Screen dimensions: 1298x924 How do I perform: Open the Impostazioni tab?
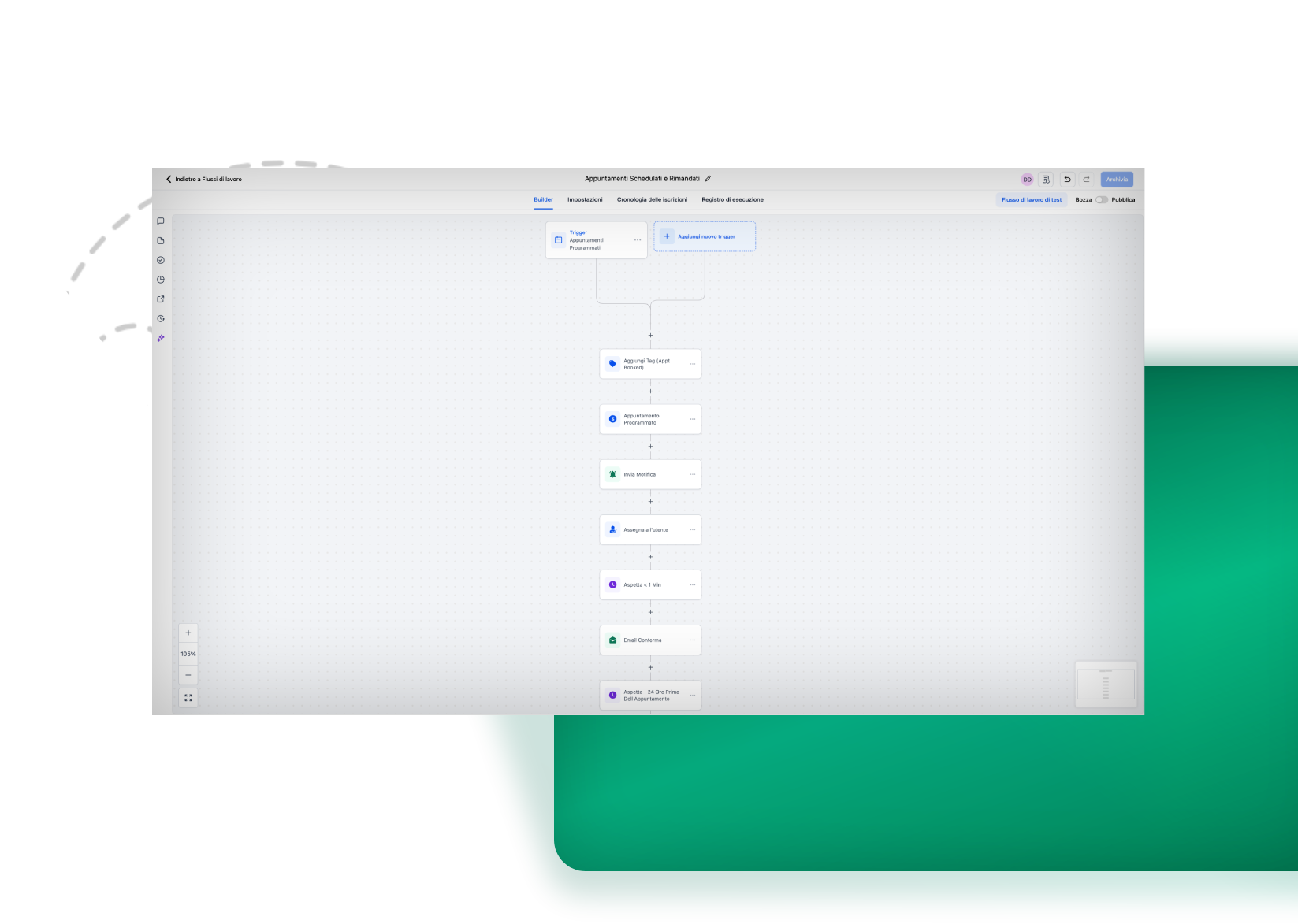coord(585,200)
